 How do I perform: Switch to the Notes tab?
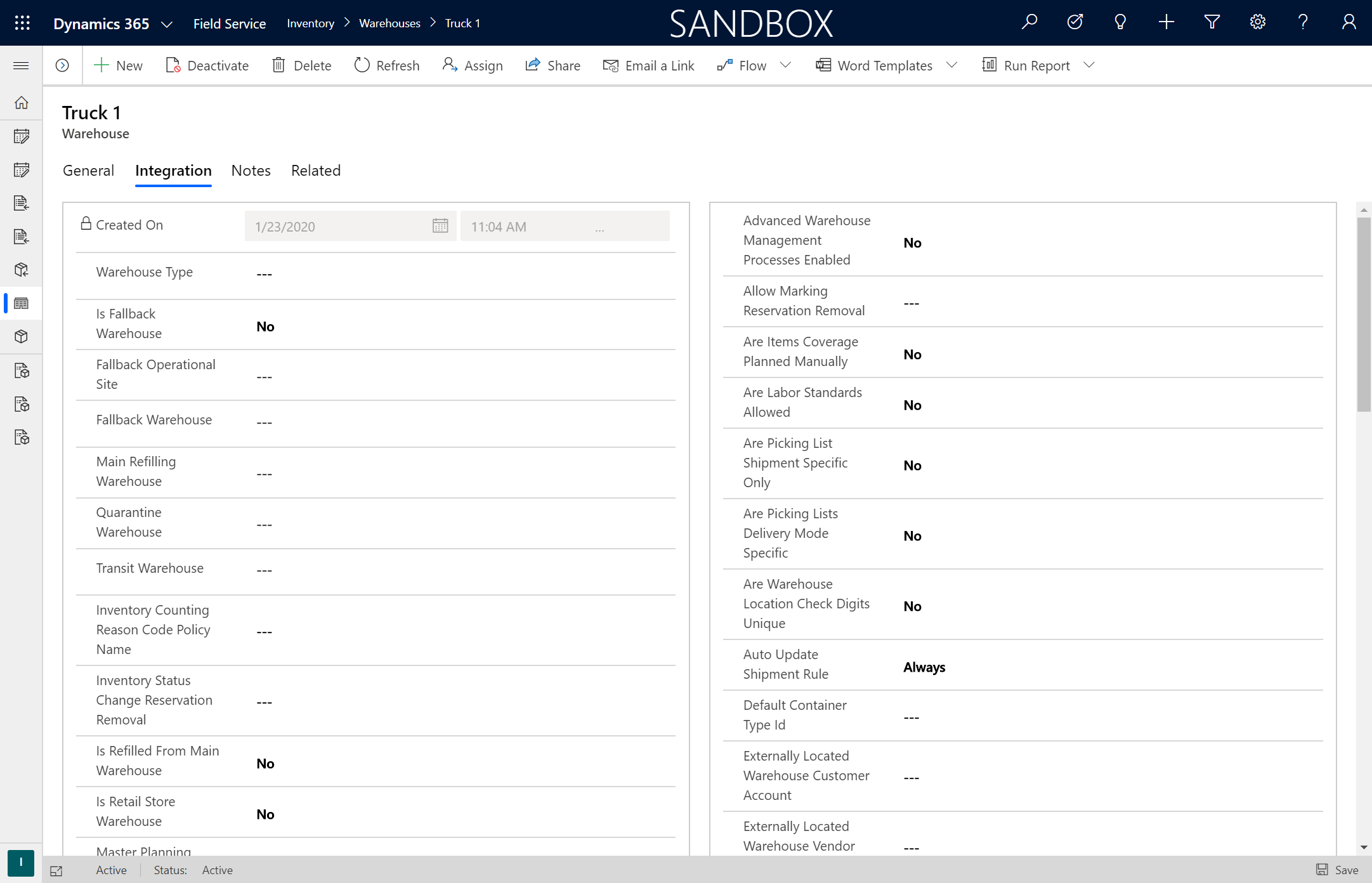point(251,170)
